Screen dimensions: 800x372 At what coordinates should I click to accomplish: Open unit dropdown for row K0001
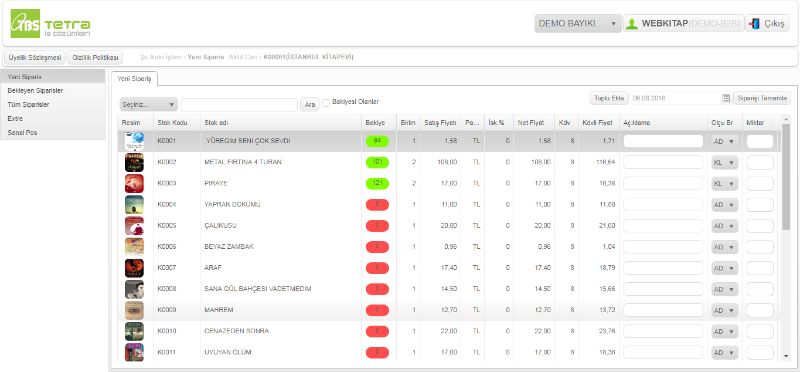click(724, 141)
